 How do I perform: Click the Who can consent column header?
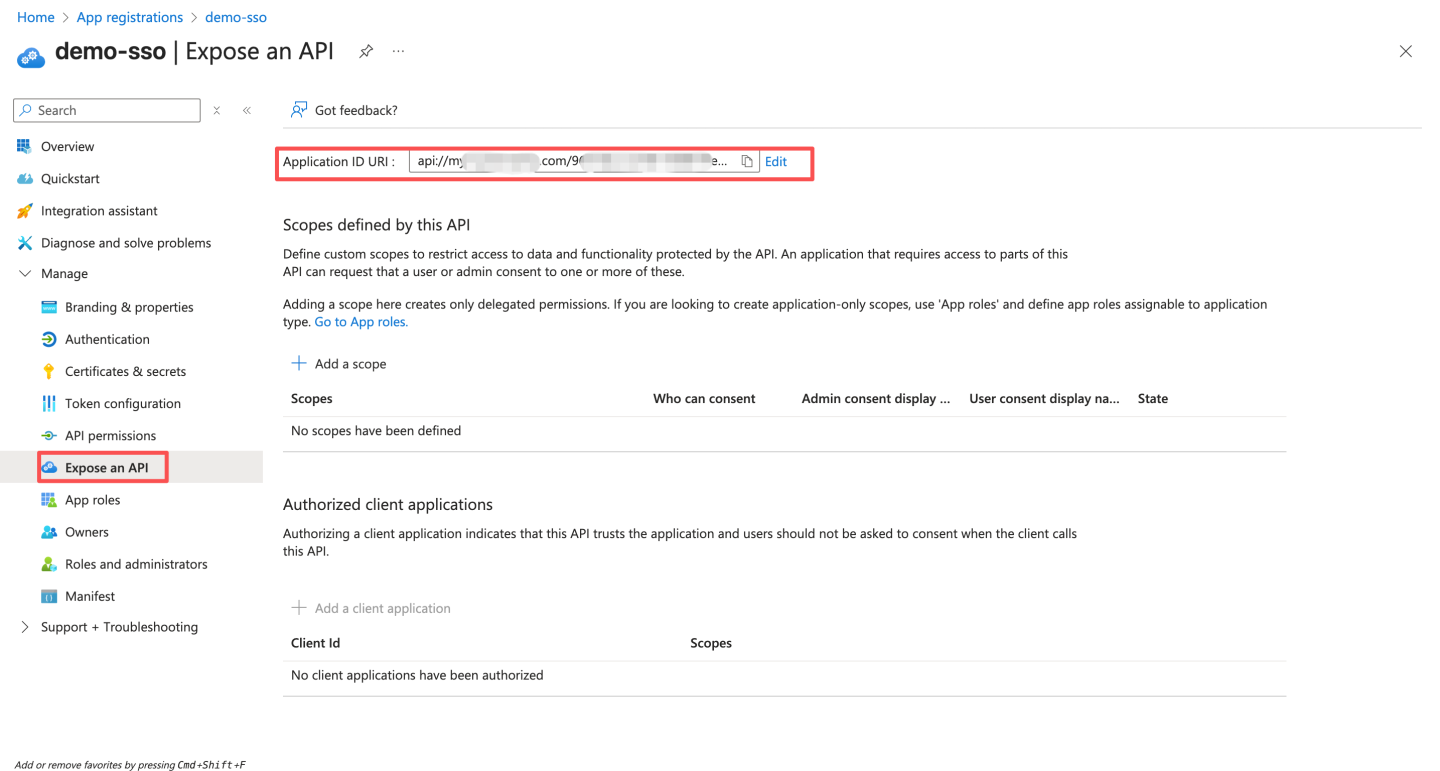(x=704, y=398)
